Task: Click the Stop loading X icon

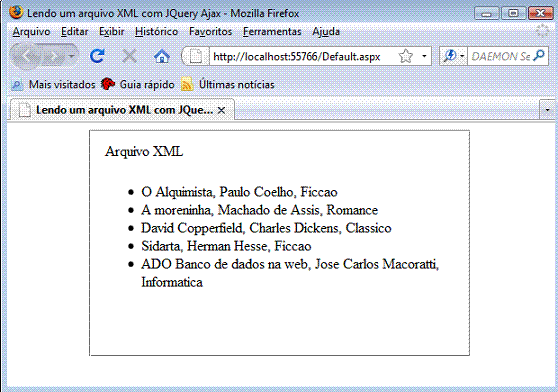Action: click(x=129, y=56)
